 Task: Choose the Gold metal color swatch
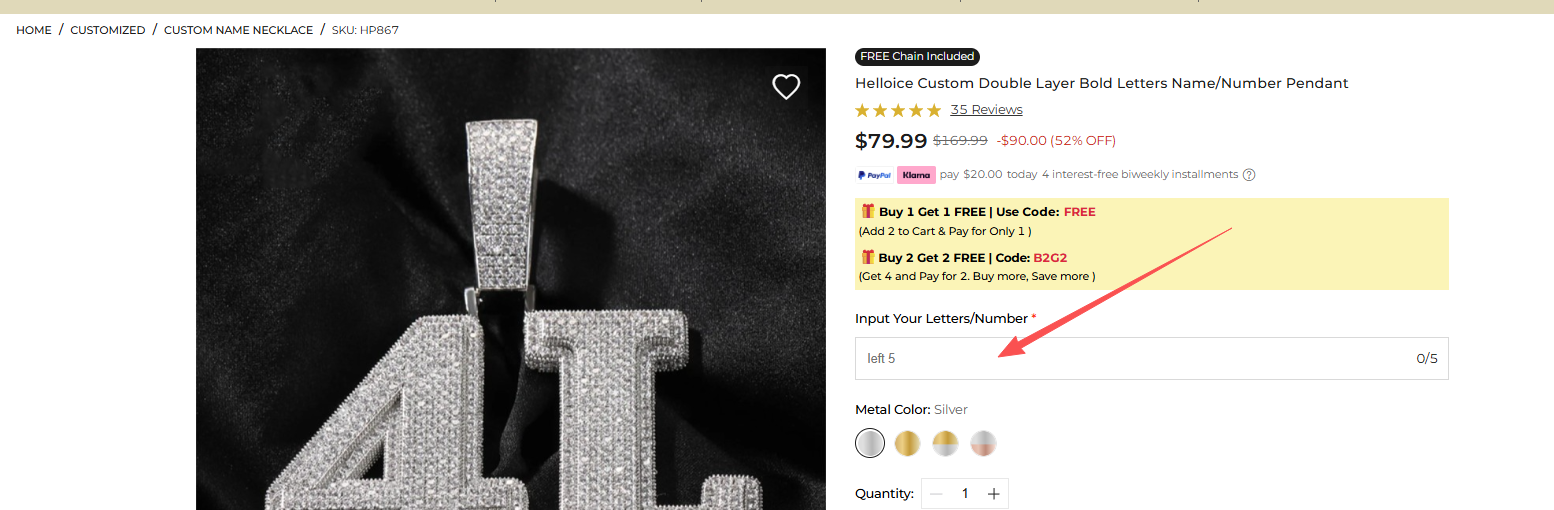[x=908, y=443]
